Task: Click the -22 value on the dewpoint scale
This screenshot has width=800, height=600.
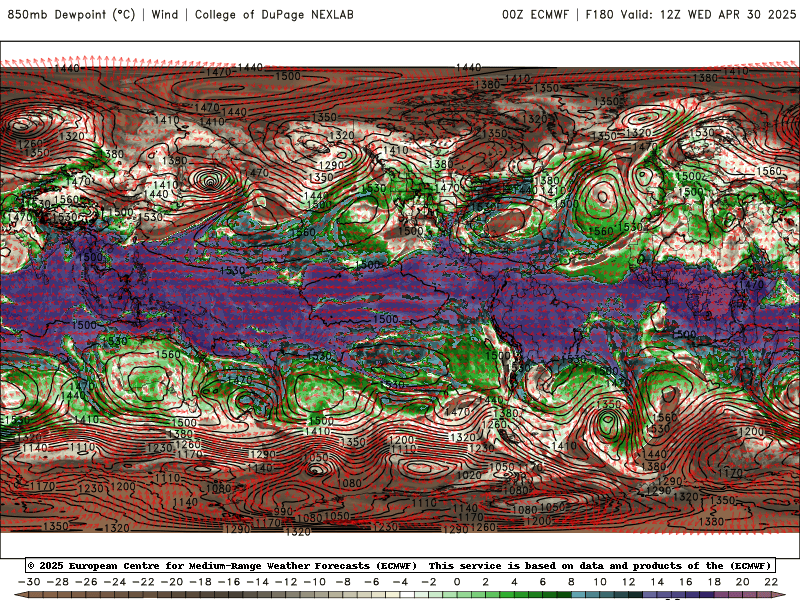Action: coord(143,582)
